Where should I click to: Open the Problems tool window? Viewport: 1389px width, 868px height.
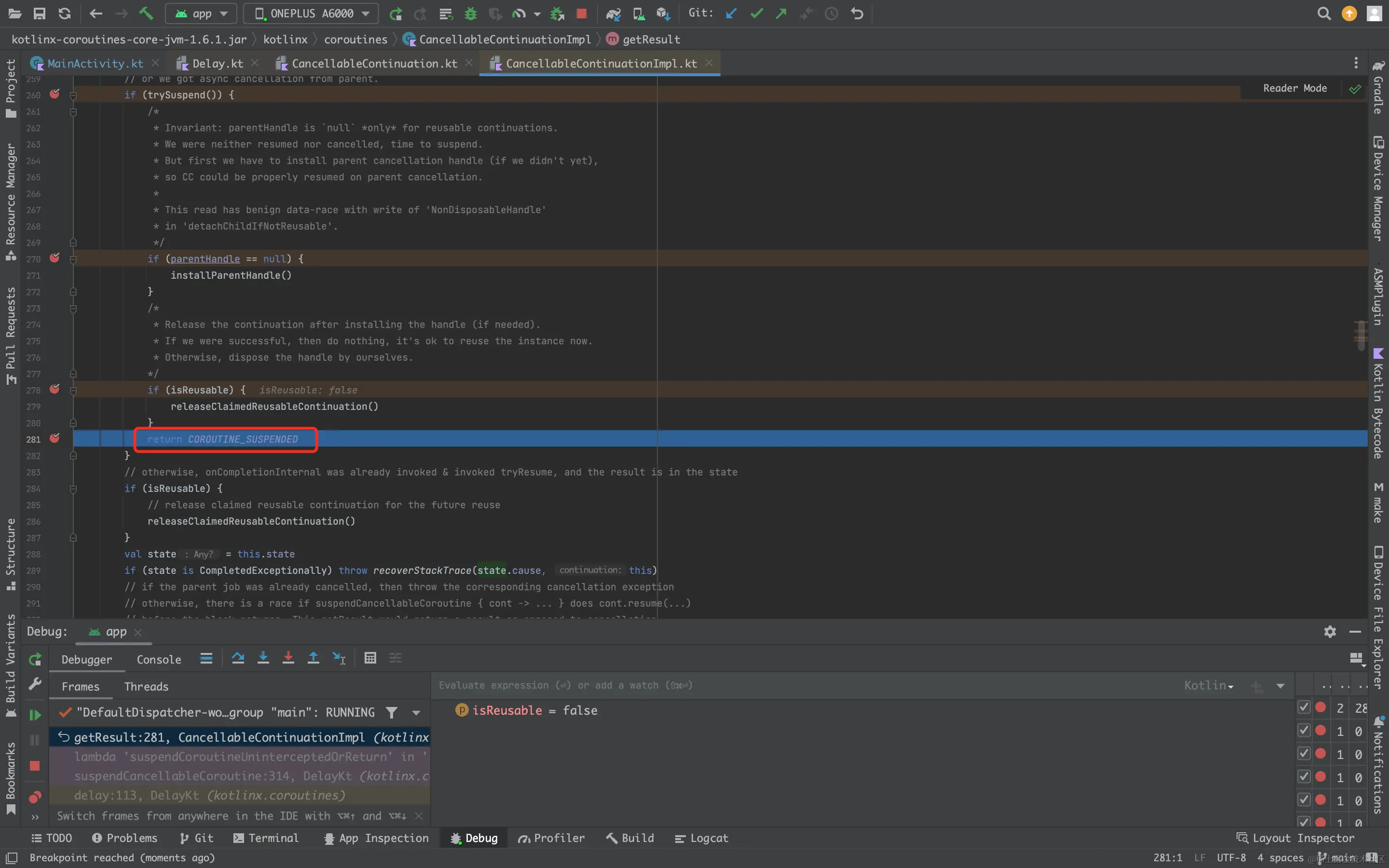coord(124,838)
